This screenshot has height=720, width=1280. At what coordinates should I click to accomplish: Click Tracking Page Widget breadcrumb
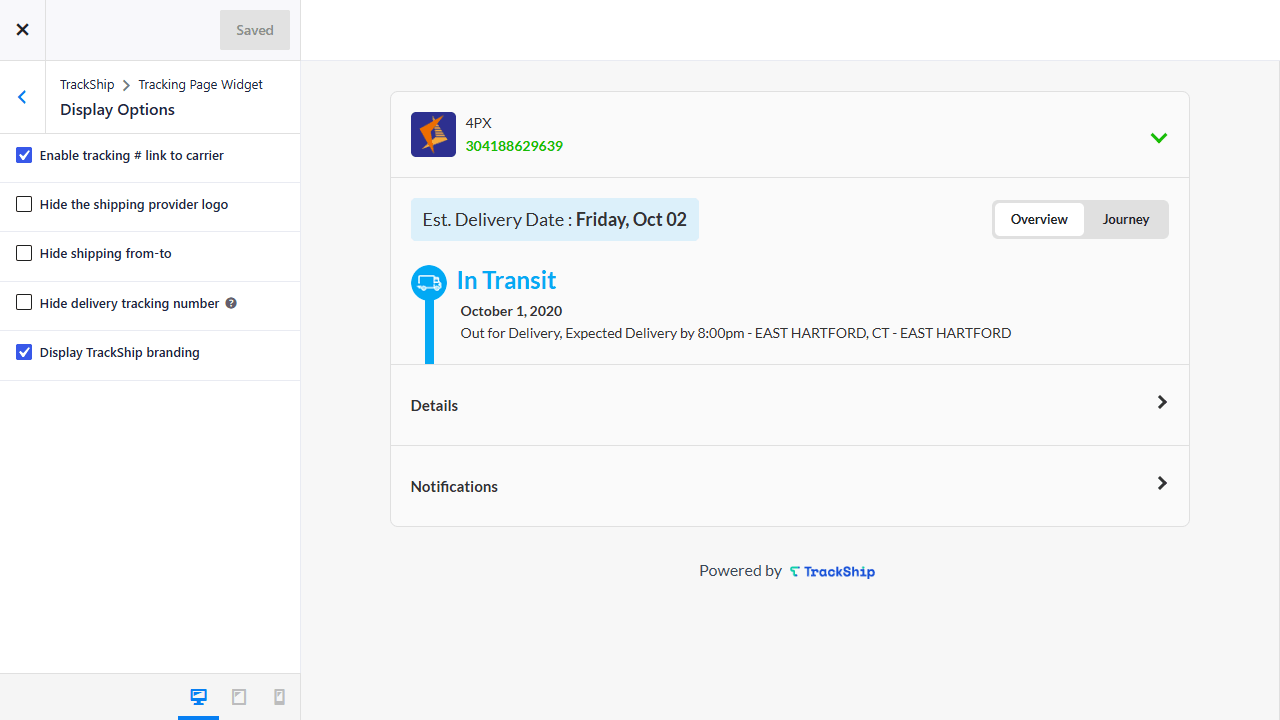pos(200,85)
